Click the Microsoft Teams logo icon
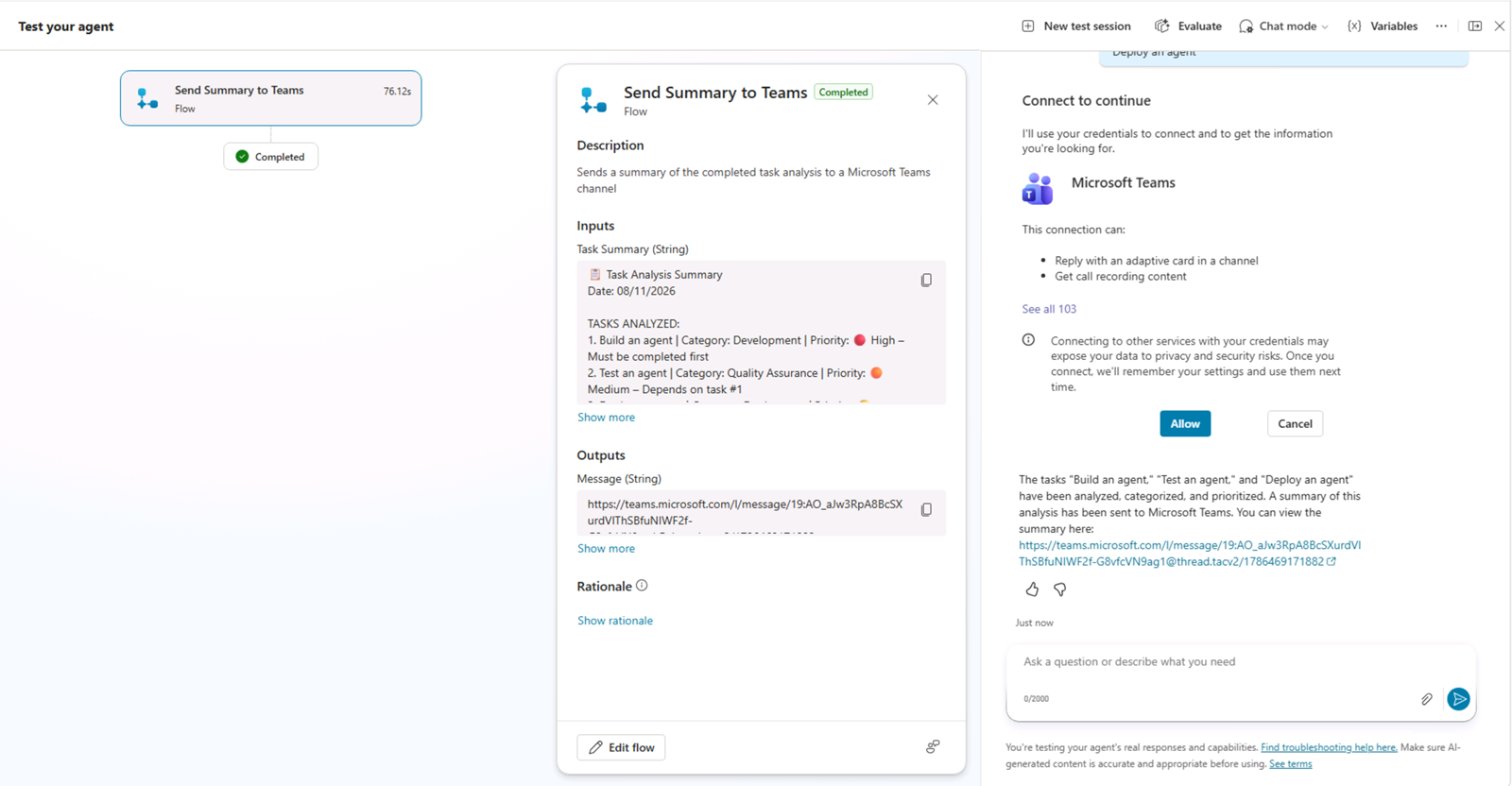Screen dimensions: 1512x786 pyautogui.click(x=1038, y=189)
